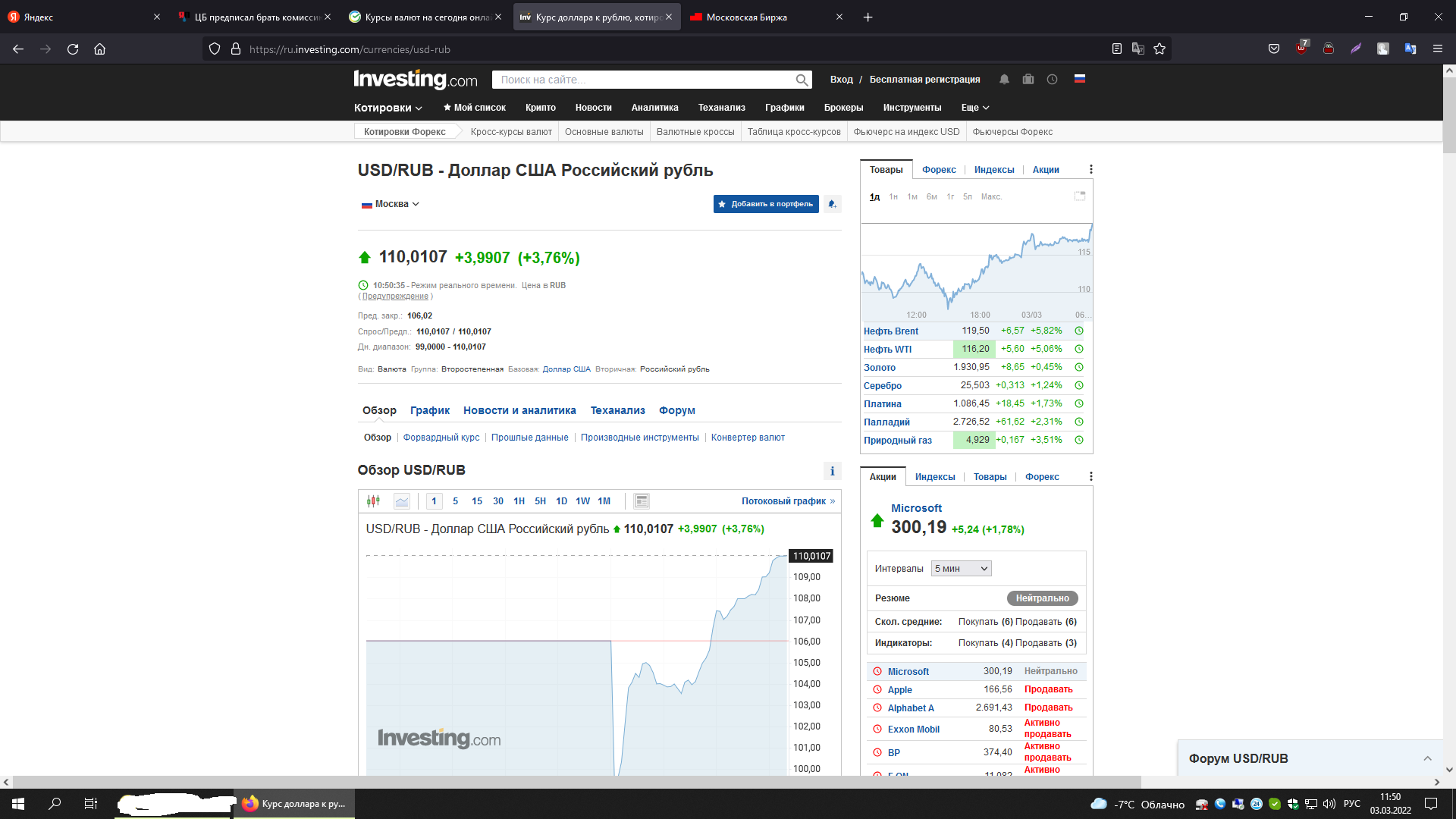
Task: Switch to the Теханализ tab
Action: [618, 410]
